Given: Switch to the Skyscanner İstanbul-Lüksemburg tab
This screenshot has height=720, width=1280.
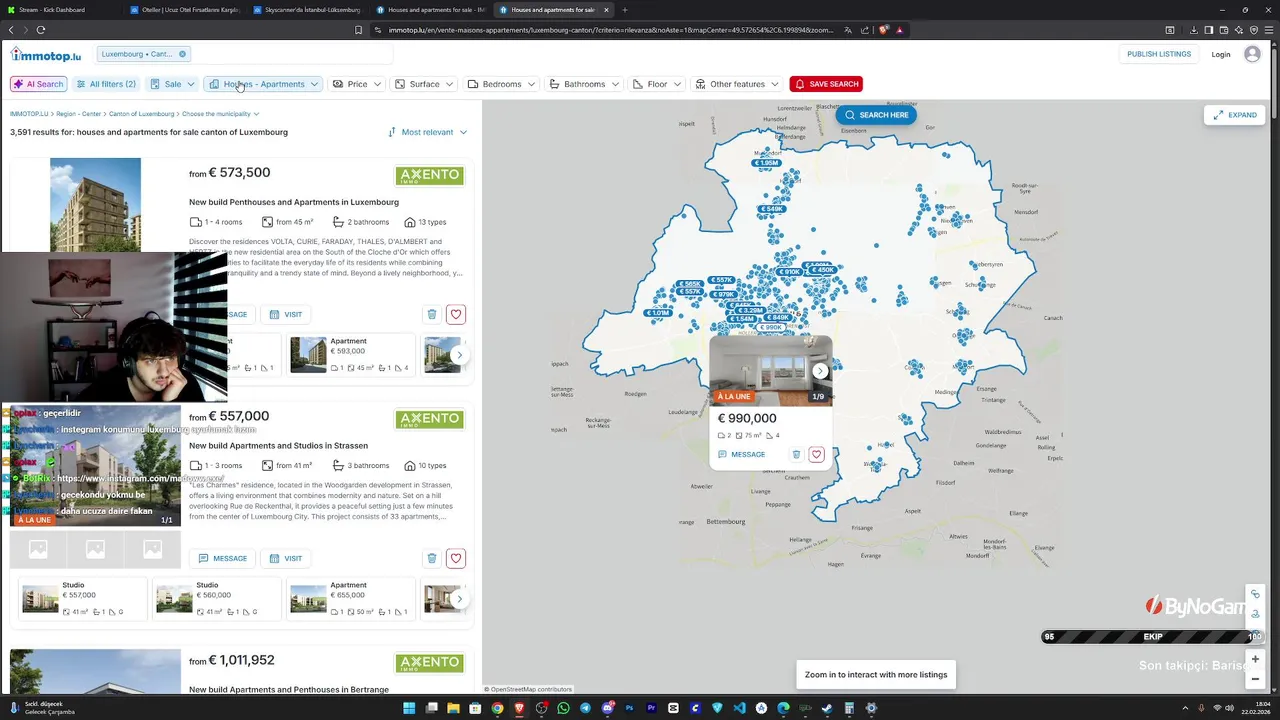Looking at the screenshot, I should (308, 10).
